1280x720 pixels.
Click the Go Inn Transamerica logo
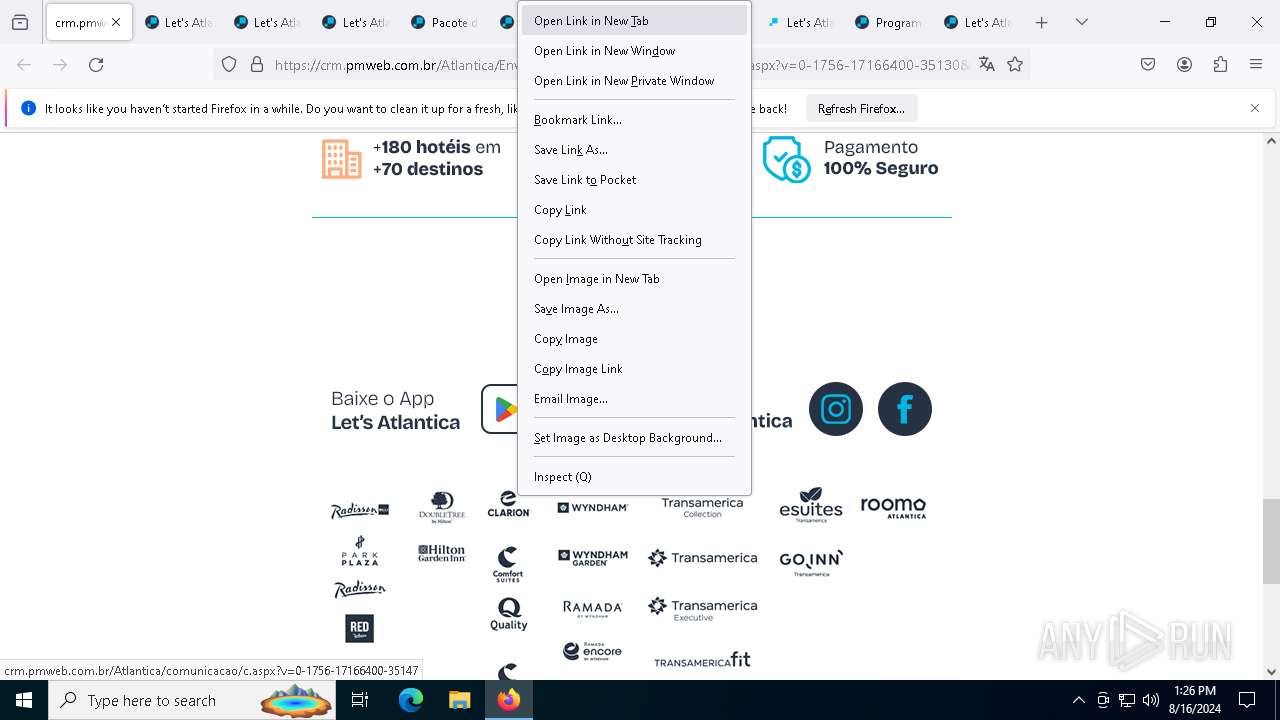click(x=811, y=562)
